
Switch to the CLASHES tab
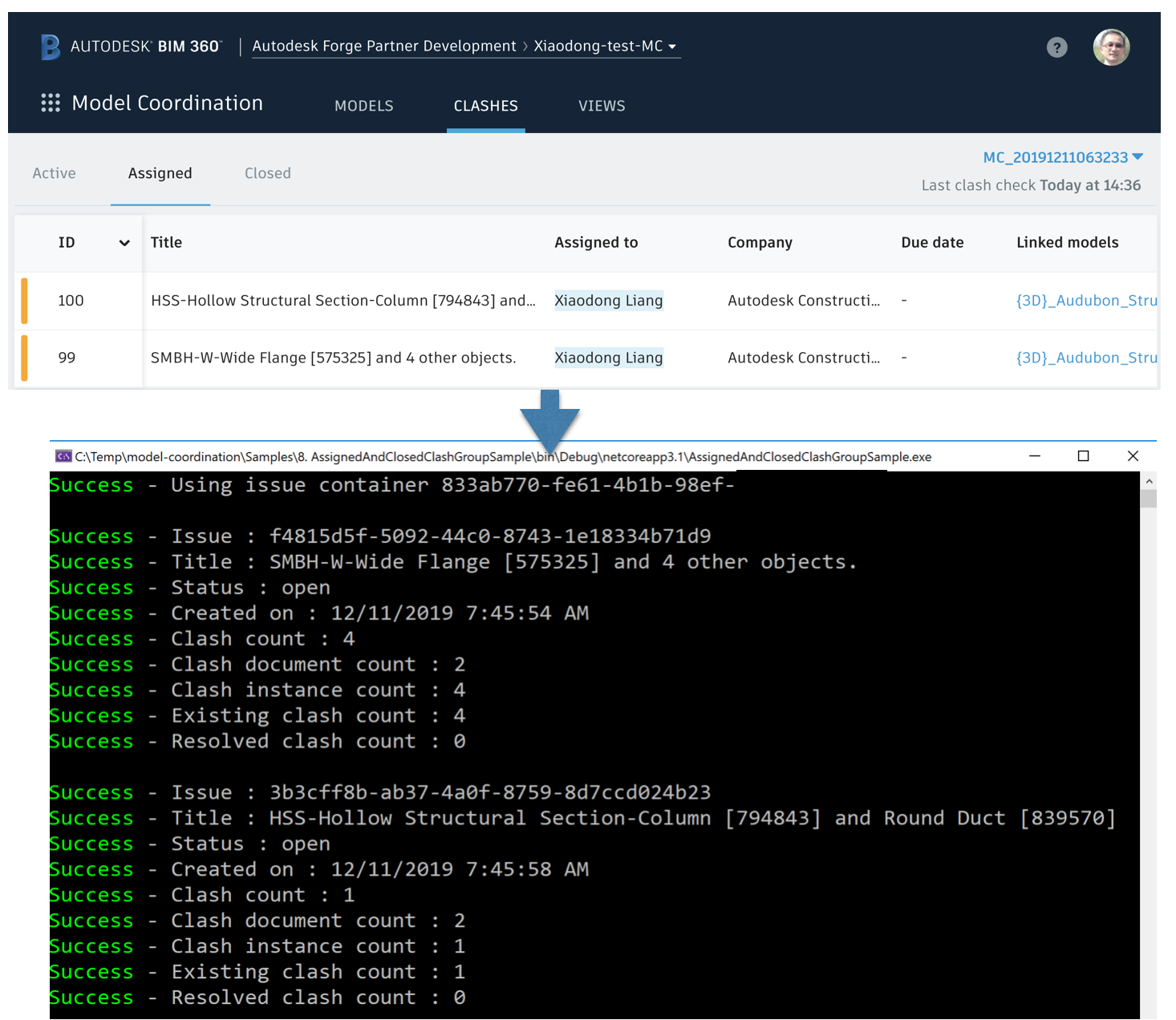[x=486, y=106]
